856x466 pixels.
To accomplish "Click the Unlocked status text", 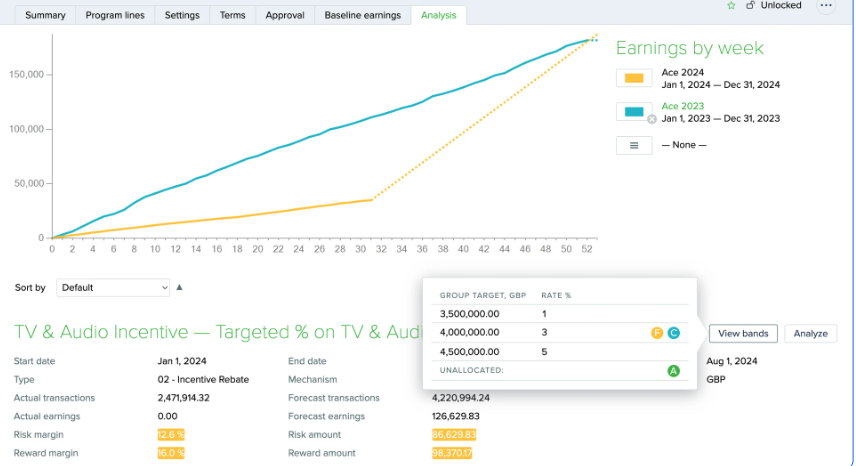I will (x=781, y=5).
